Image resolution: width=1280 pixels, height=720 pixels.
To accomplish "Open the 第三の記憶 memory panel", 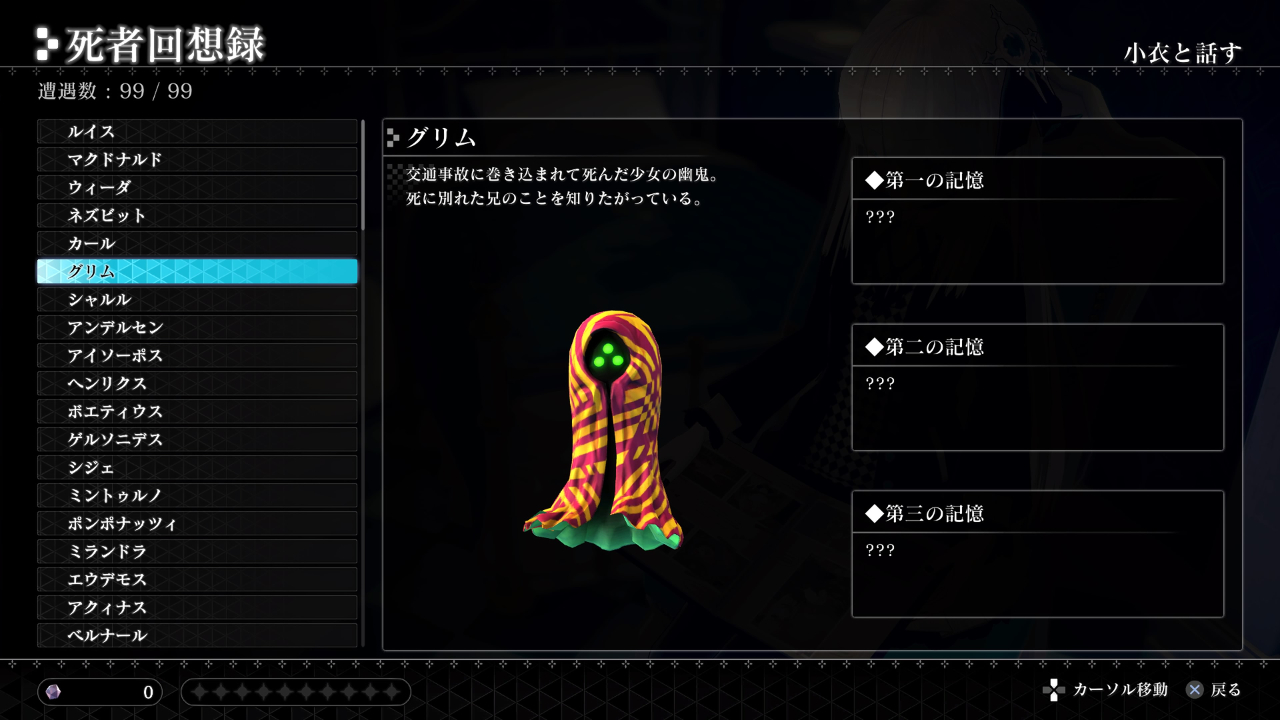I will click(x=1038, y=554).
